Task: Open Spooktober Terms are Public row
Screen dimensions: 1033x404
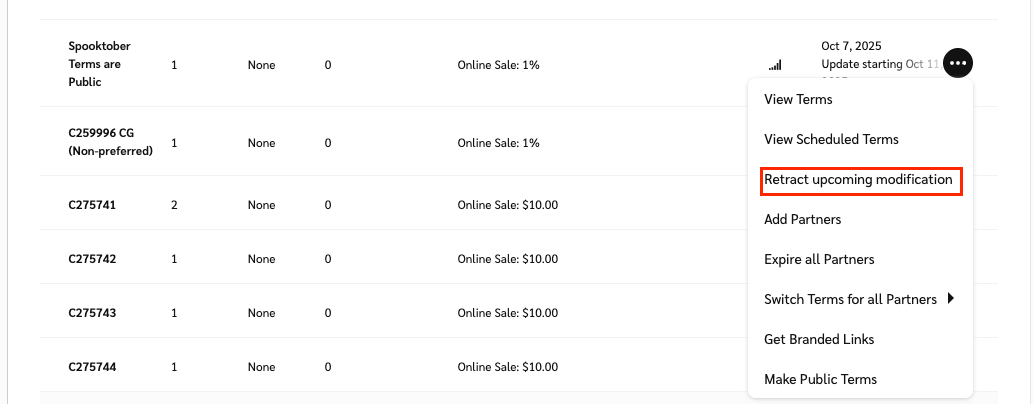Action: coord(99,64)
